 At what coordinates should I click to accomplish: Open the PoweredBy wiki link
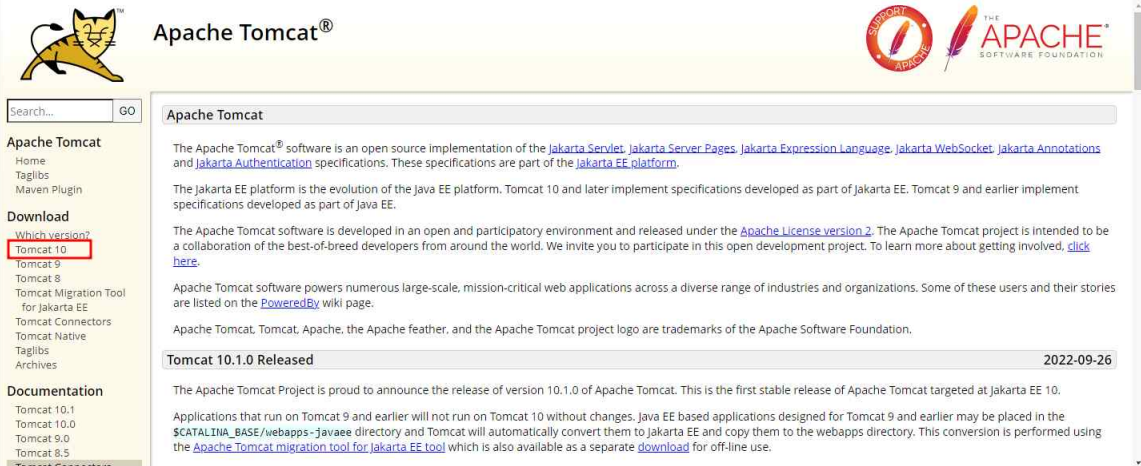click(289, 303)
